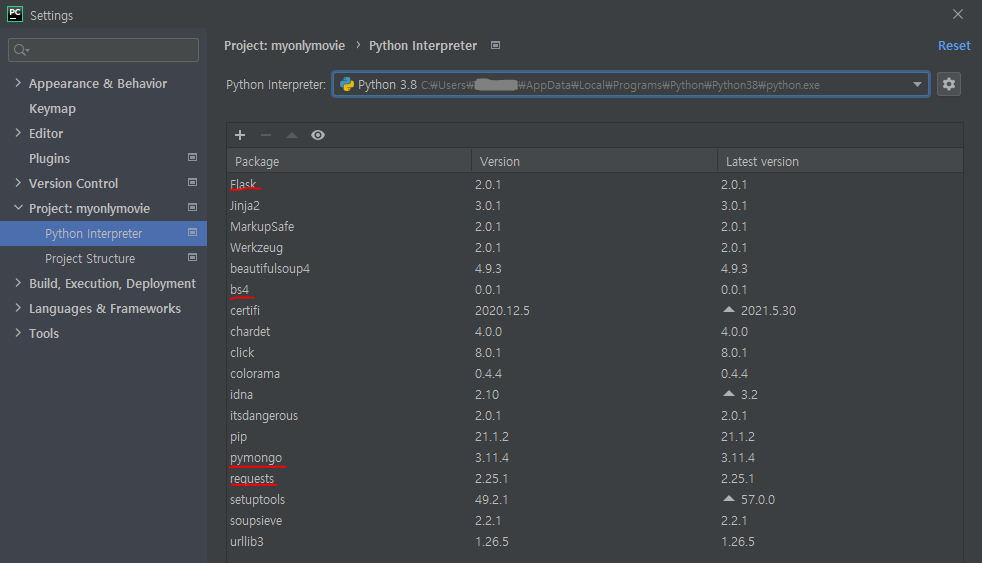
Task: Open Project Structure settings
Action: point(90,259)
